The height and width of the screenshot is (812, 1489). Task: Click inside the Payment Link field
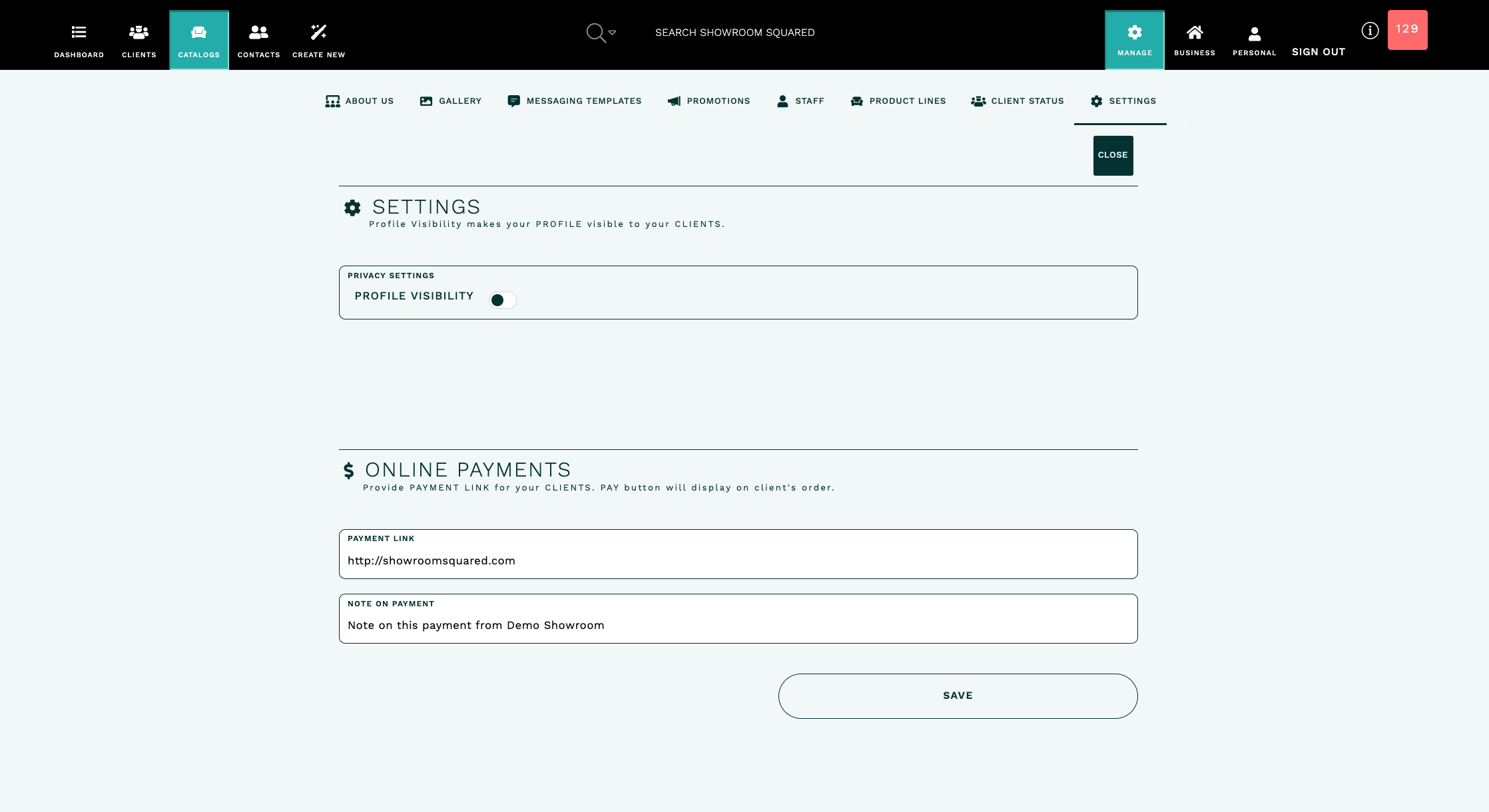[738, 560]
